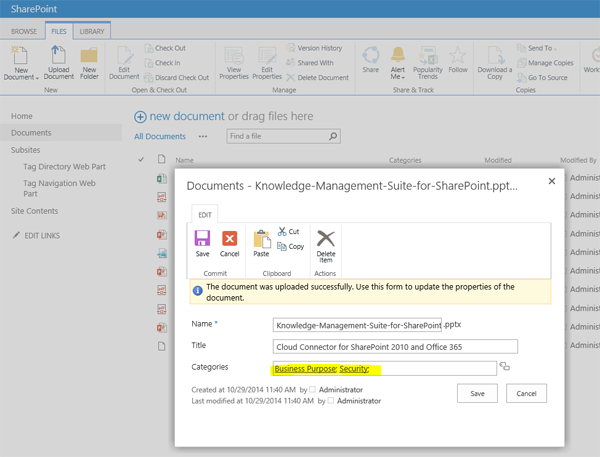Click the New Document ribbon icon
Screen dimensions: 600x457
pyautogui.click(x=20, y=55)
